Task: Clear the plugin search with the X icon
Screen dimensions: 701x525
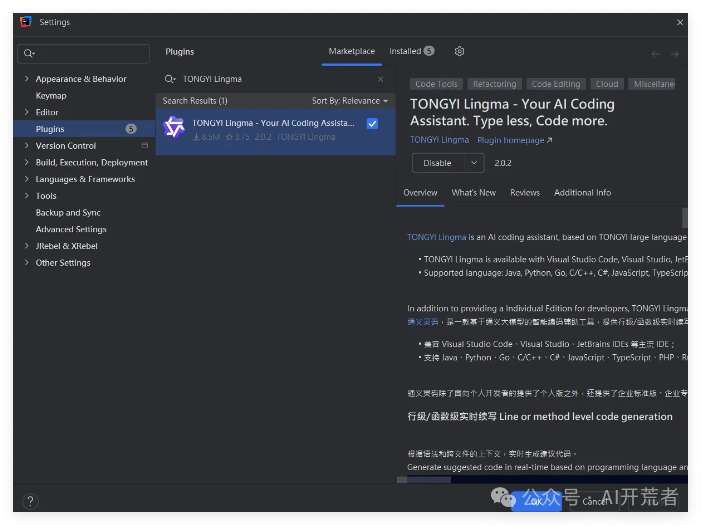Action: (x=380, y=79)
